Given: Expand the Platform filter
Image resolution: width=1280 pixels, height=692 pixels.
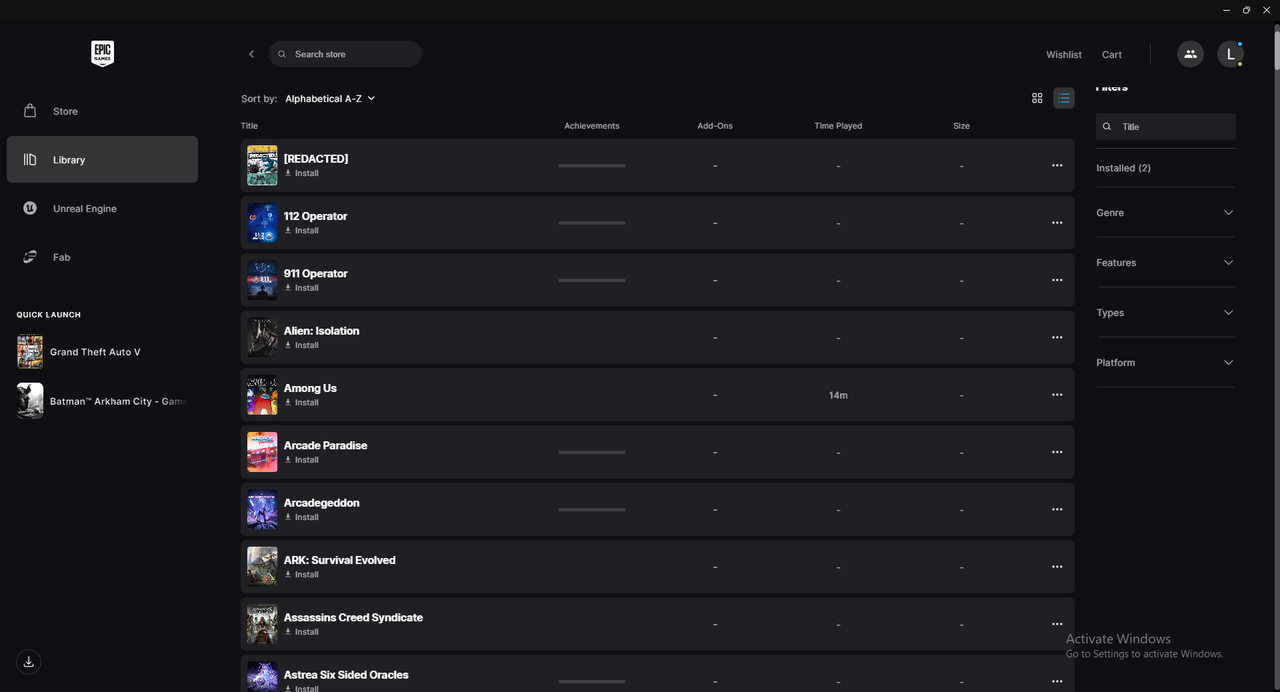Looking at the screenshot, I should pyautogui.click(x=1165, y=362).
